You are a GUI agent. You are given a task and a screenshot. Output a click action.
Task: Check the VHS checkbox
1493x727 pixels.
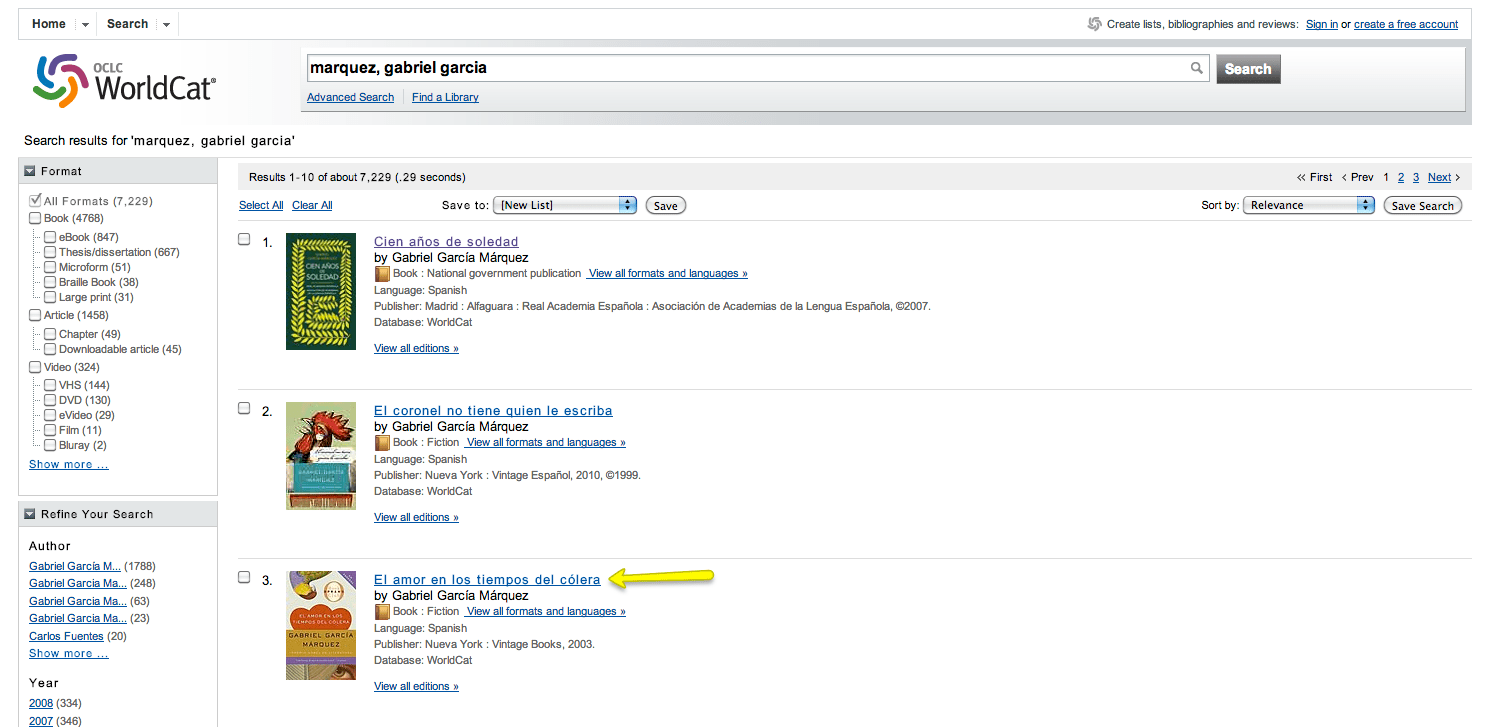(x=50, y=385)
